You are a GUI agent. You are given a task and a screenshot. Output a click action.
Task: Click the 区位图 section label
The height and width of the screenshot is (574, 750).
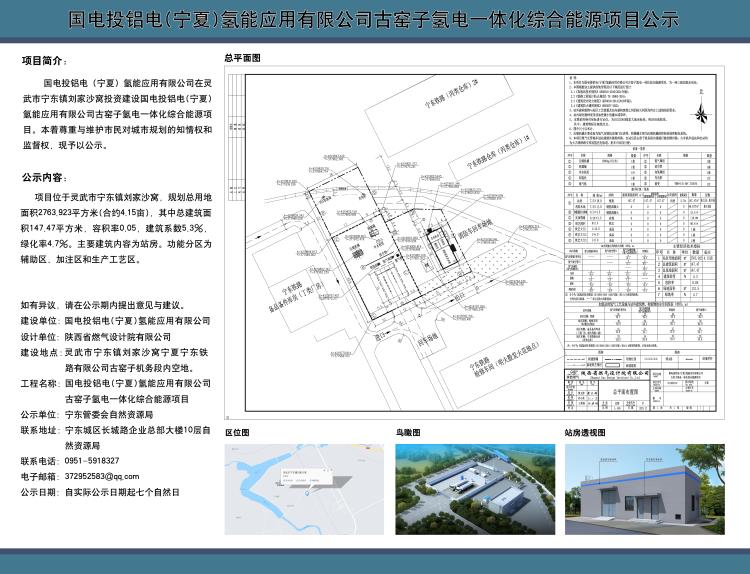[237, 433]
